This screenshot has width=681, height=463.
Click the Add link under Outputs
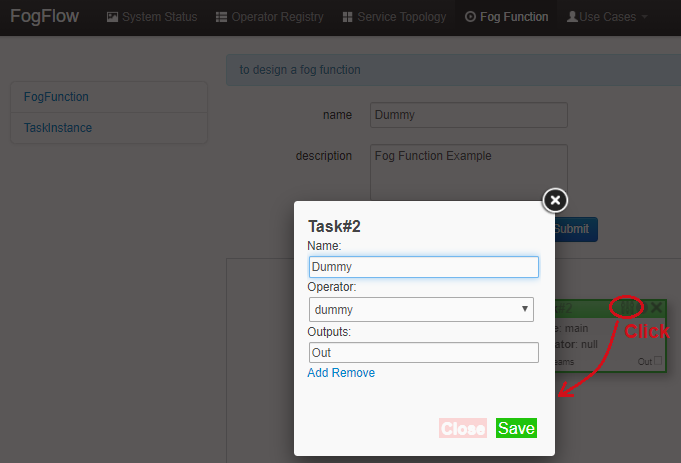320,373
